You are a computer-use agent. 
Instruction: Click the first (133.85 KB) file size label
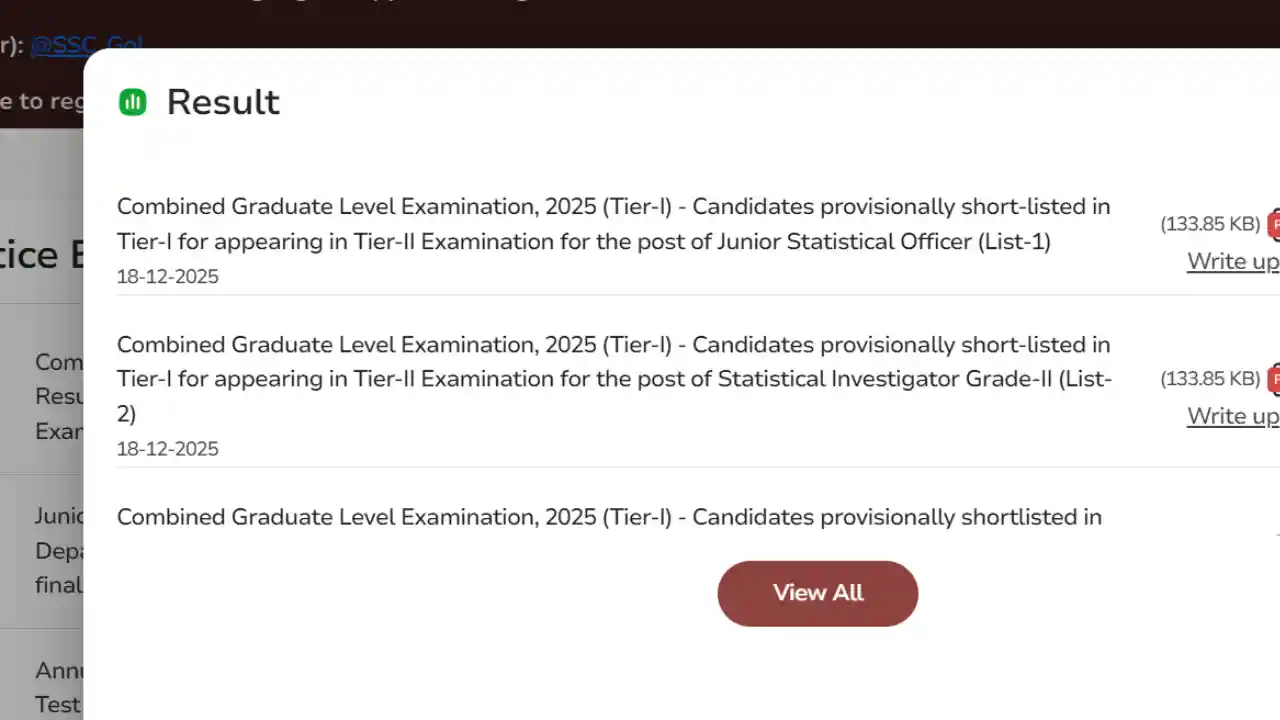(1210, 224)
